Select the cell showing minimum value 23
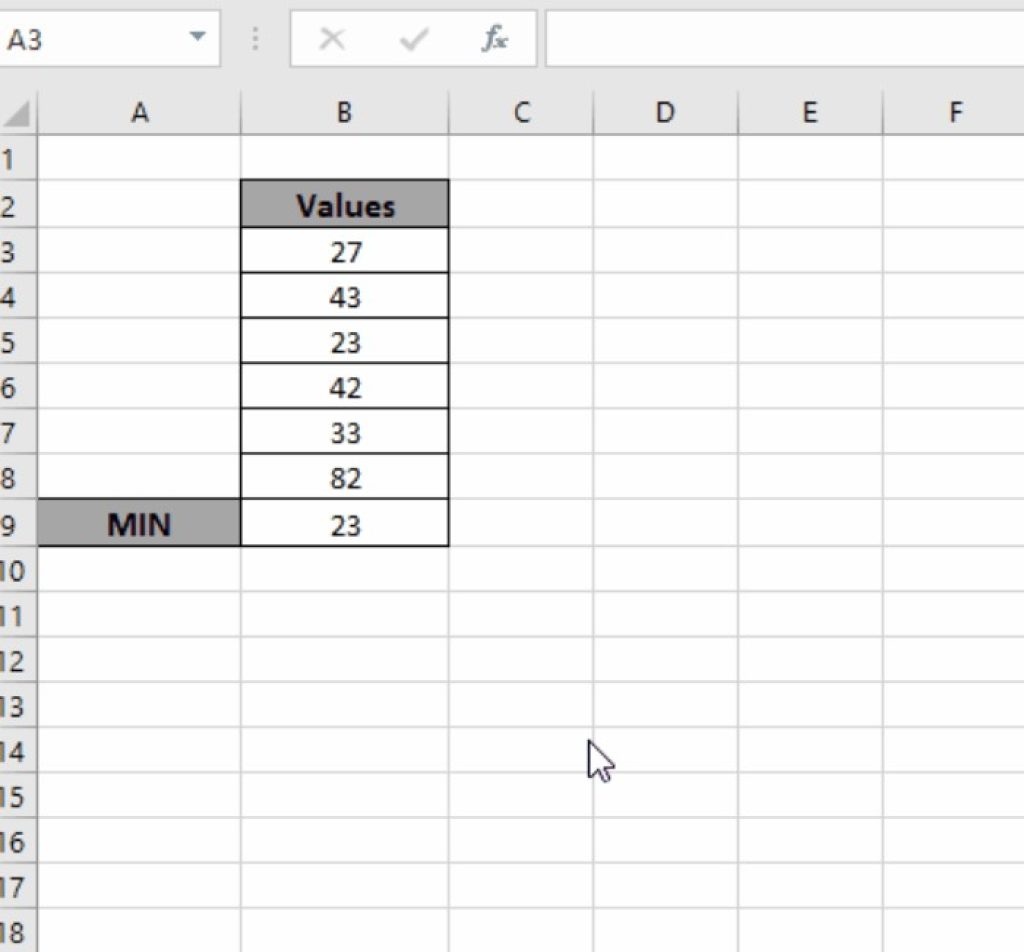This screenshot has height=952, width=1024. [x=344, y=524]
